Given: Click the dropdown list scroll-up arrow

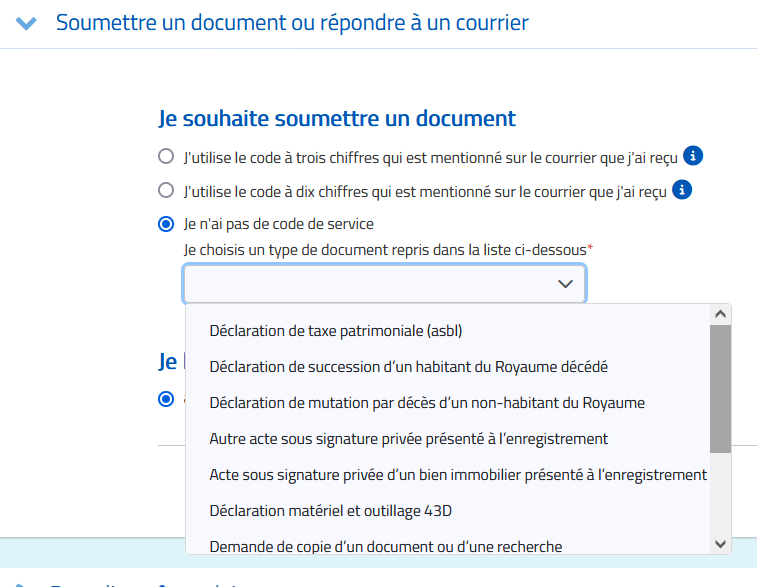Looking at the screenshot, I should [x=720, y=314].
